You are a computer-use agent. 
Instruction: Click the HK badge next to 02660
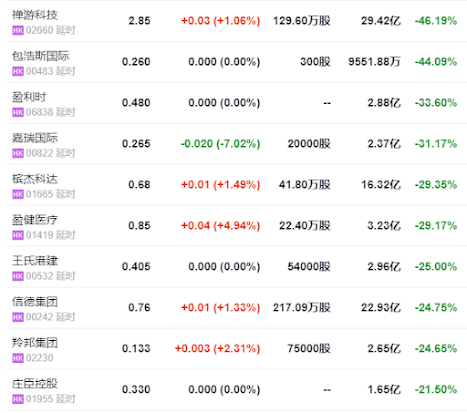pos(18,31)
